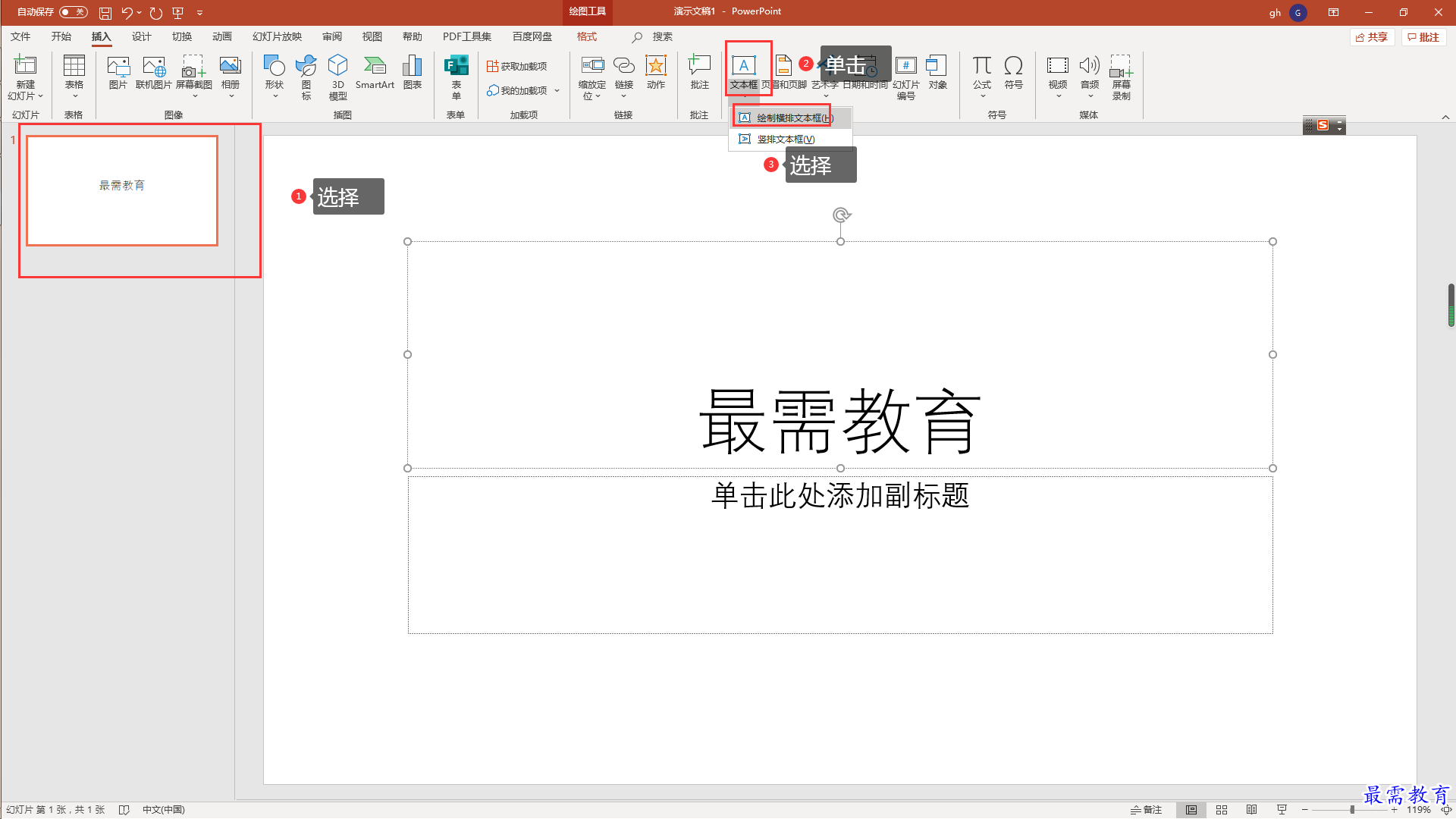Click the zoom slider handle

pos(1352,810)
